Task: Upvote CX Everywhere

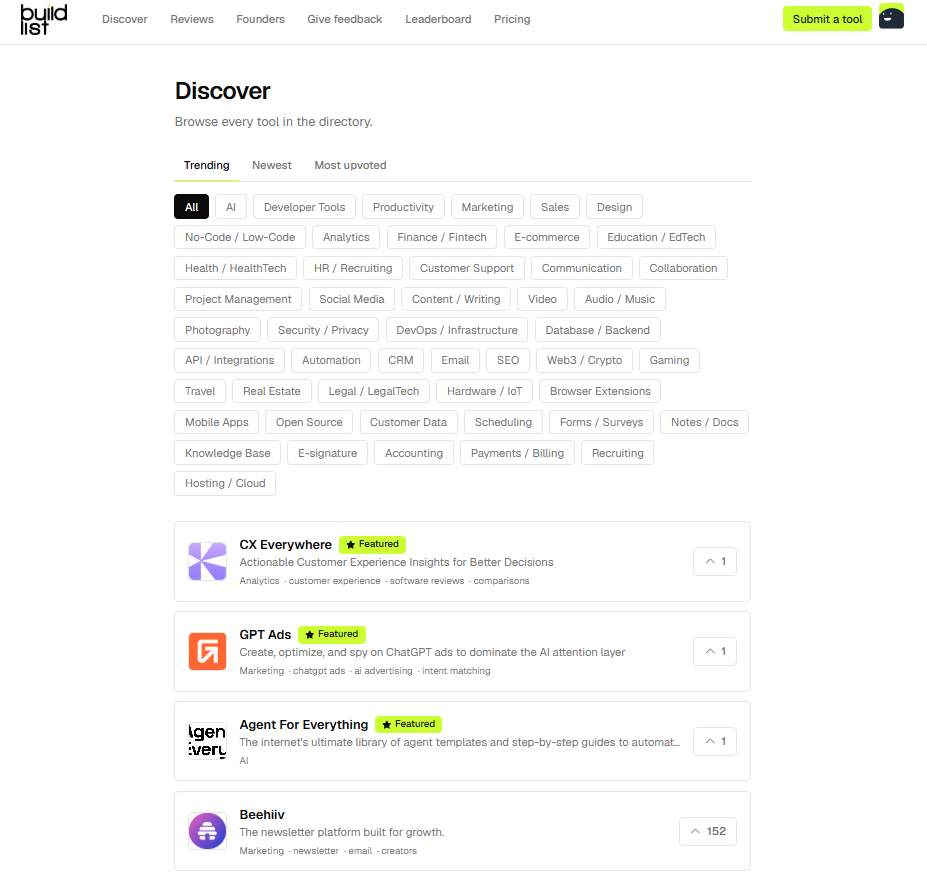Action: click(x=715, y=561)
